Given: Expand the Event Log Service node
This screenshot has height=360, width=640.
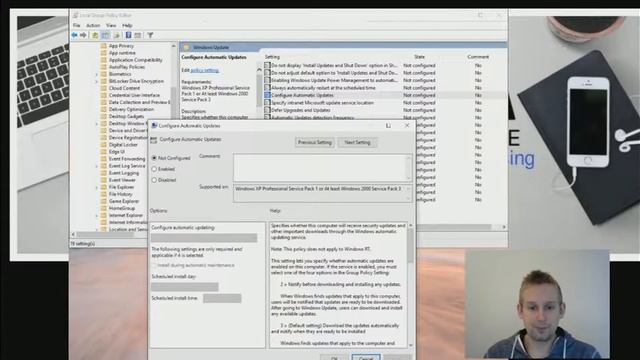Looking at the screenshot, I should click(97, 166).
